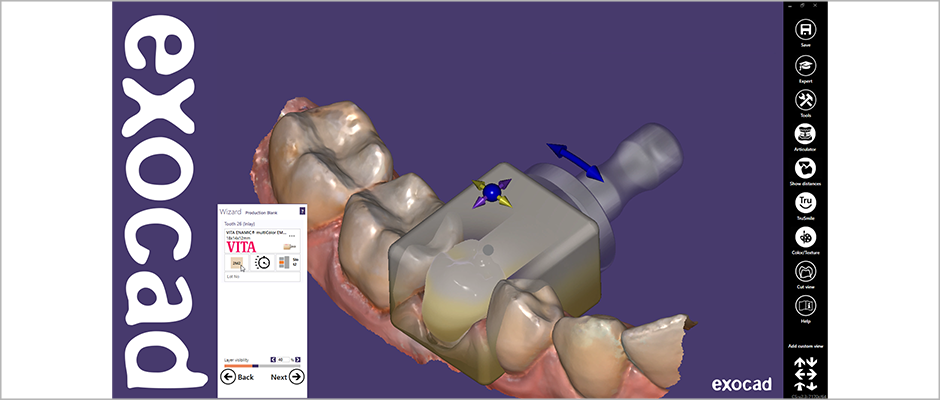Viewport: 940px width, 400px height.
Task: Select the 2M2 shade swatch
Action: pos(237,263)
